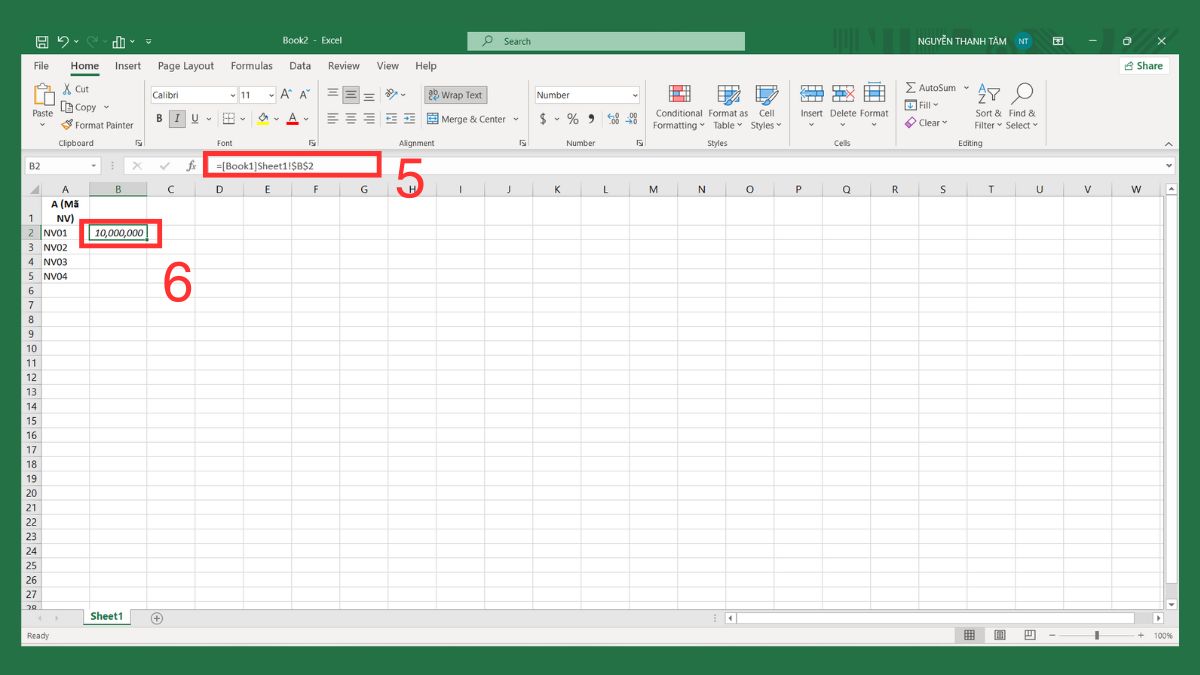The width and height of the screenshot is (1200, 675).
Task: Click the Orientation text angle icon
Action: [x=392, y=95]
